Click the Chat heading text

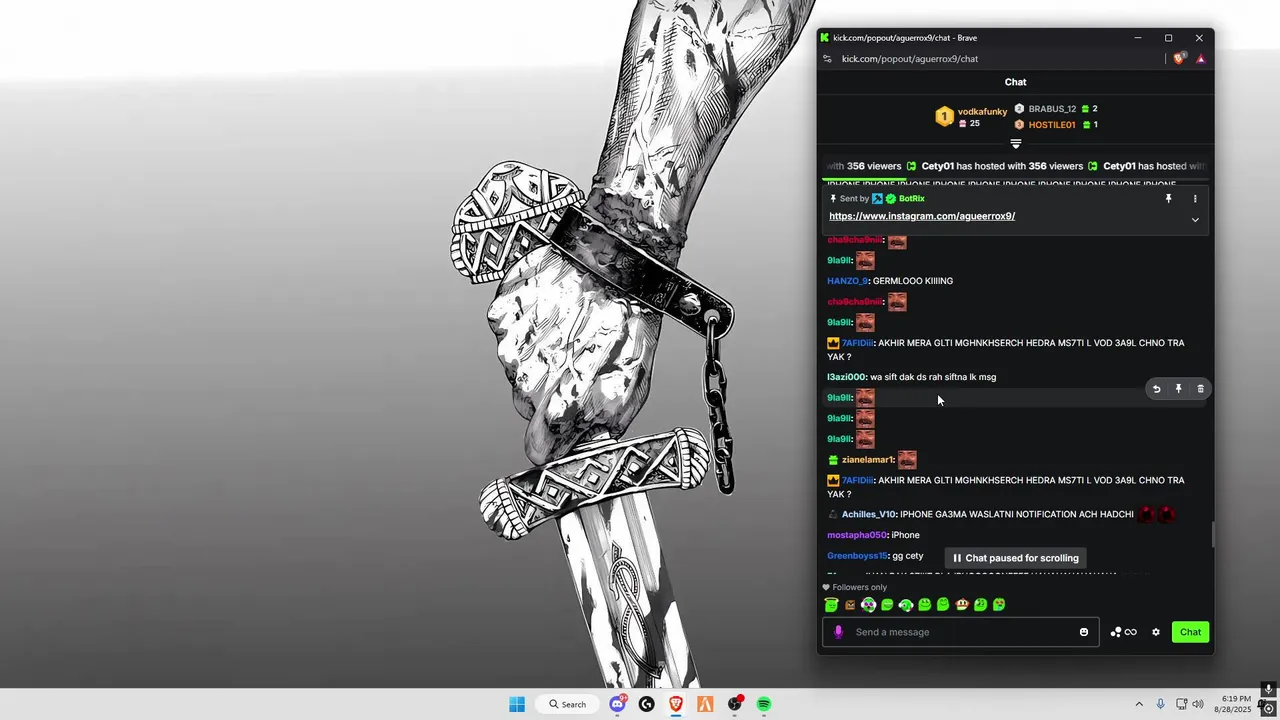coord(1015,82)
